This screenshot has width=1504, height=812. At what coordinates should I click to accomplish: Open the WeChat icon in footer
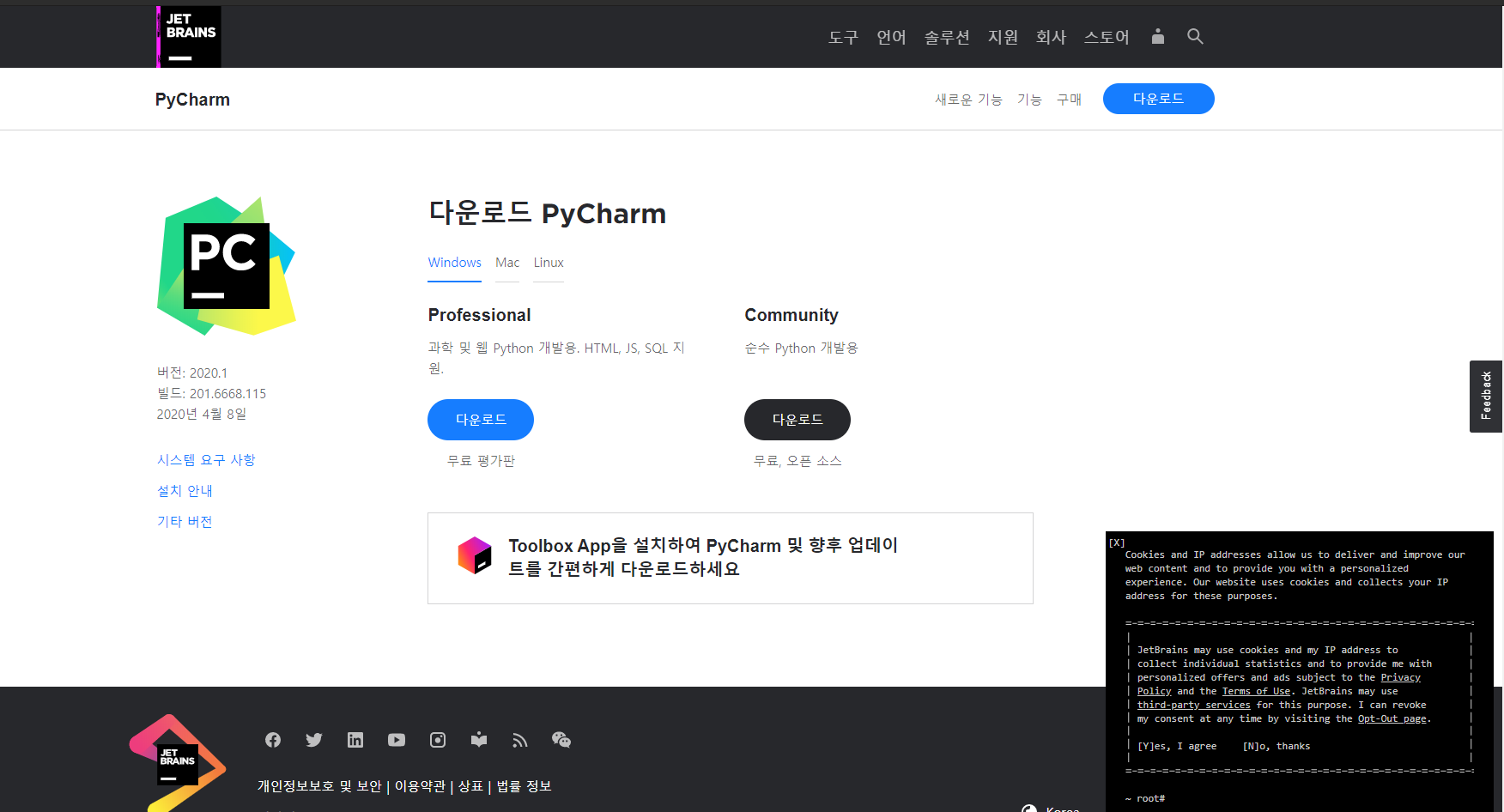[561, 740]
